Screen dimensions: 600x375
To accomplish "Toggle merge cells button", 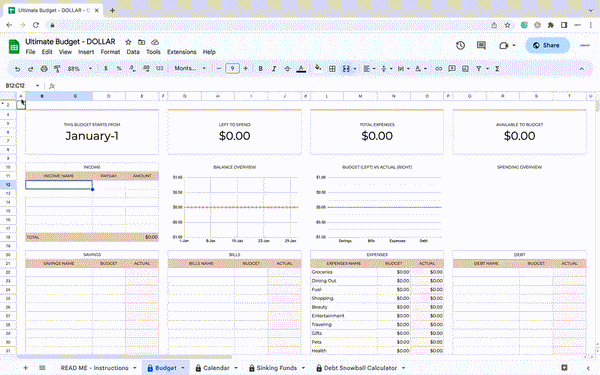I will coord(346,69).
